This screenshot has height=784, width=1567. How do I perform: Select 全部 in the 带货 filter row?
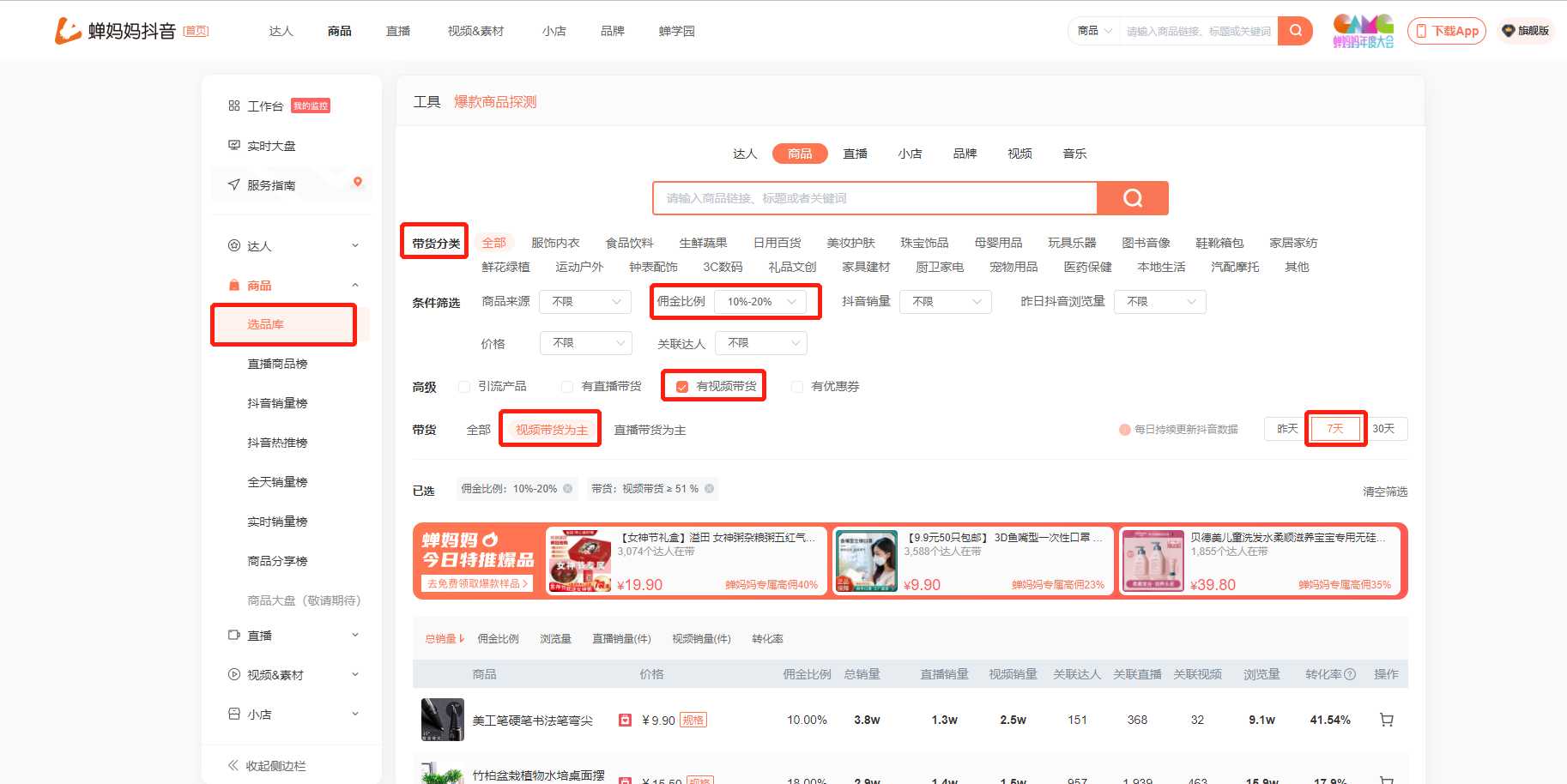coord(478,430)
